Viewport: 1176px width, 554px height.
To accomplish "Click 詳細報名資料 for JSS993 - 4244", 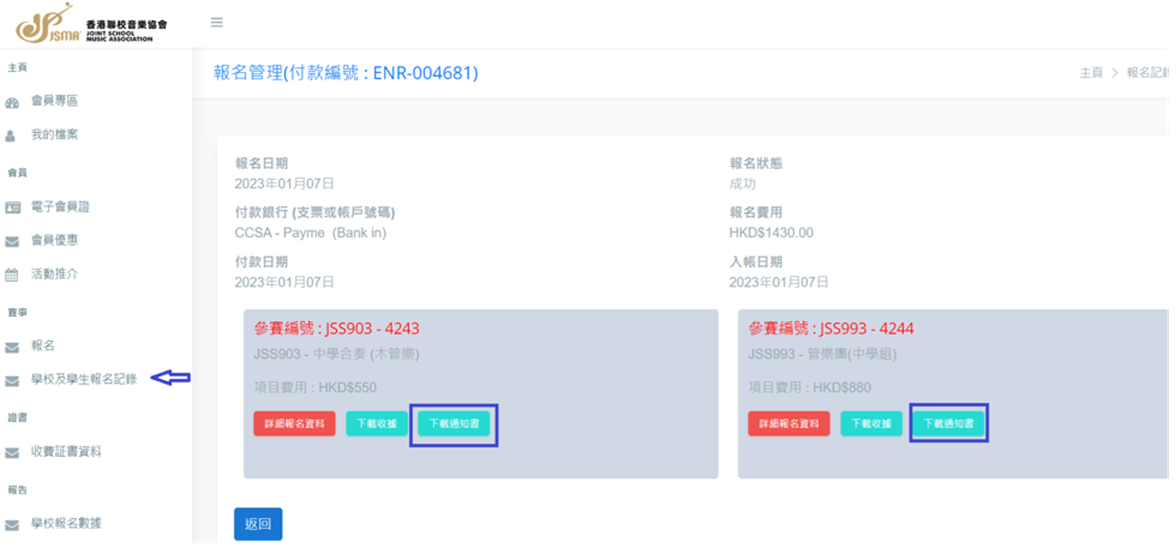I will 789,424.
